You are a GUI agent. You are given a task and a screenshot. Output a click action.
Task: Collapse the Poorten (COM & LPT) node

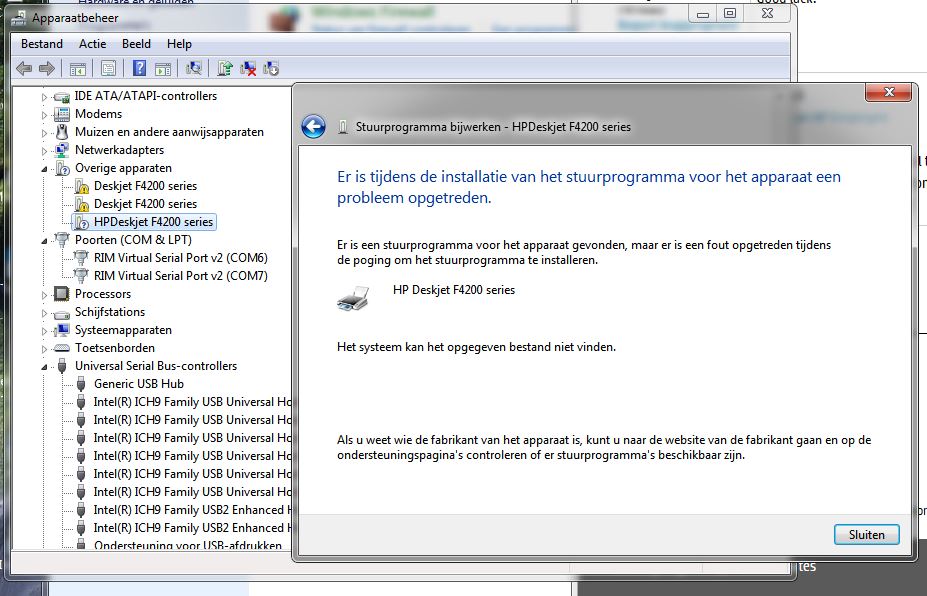pos(44,241)
